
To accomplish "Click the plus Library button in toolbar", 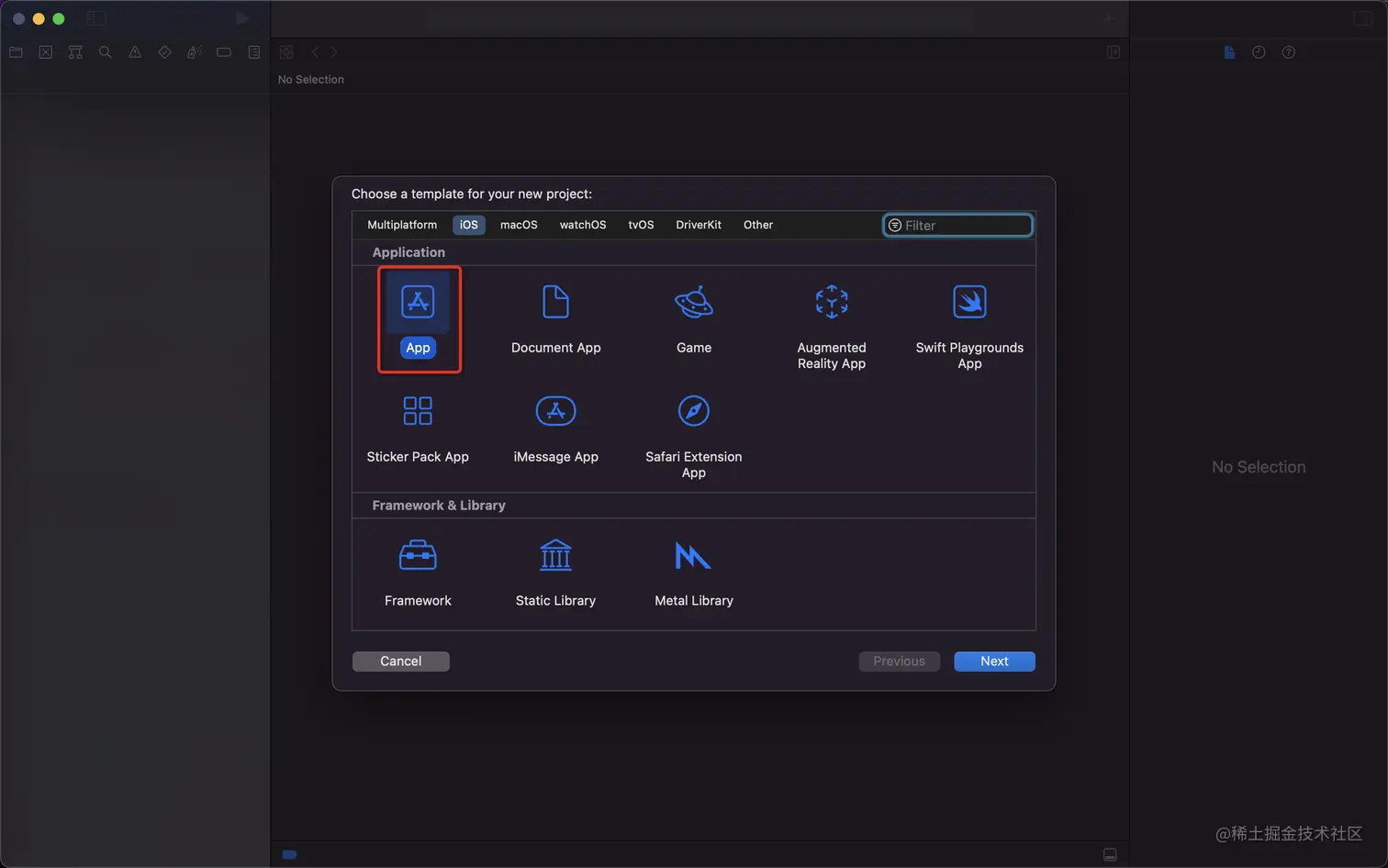I will pos(1110,18).
